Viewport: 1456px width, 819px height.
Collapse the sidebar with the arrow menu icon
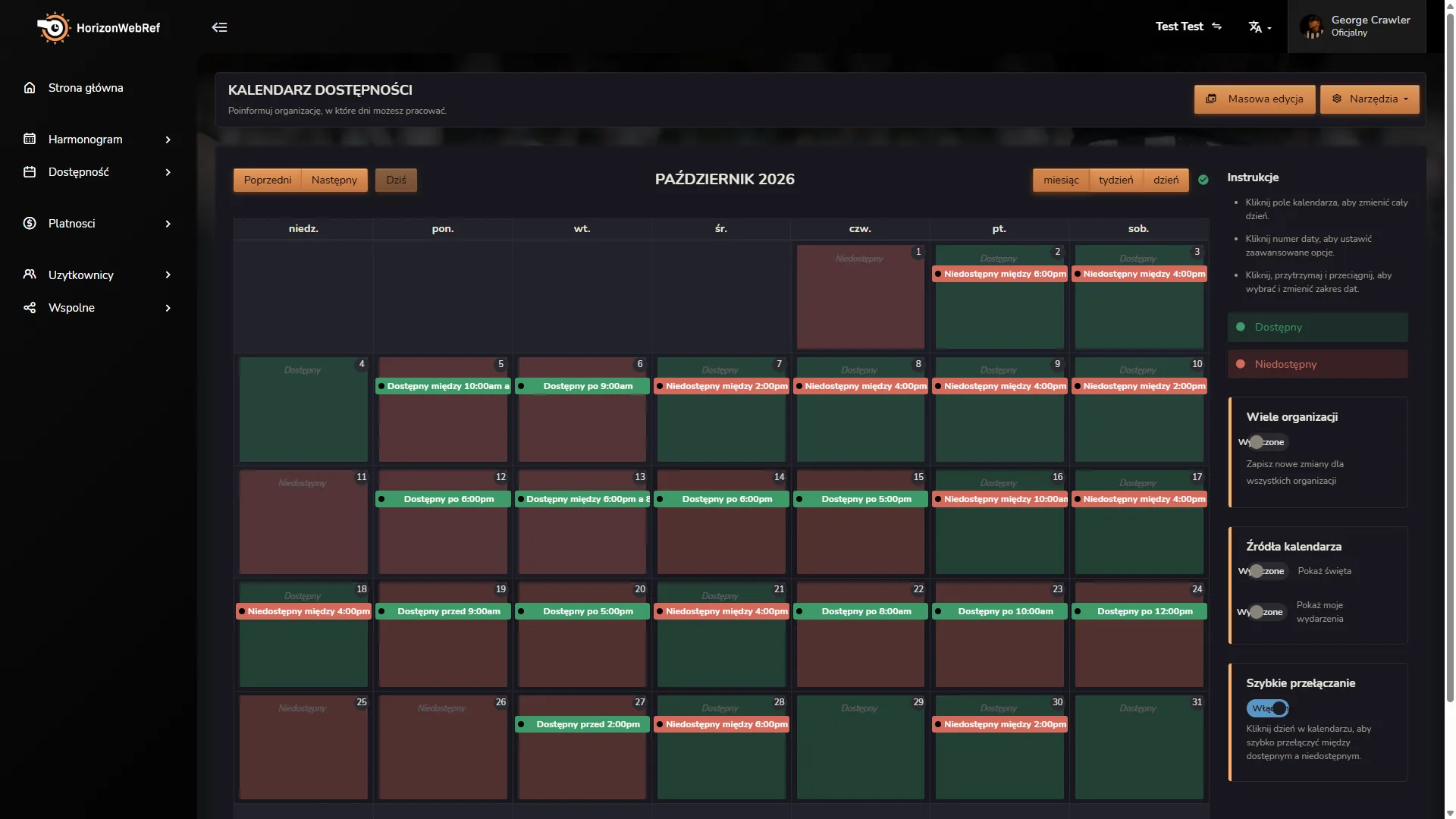(219, 27)
